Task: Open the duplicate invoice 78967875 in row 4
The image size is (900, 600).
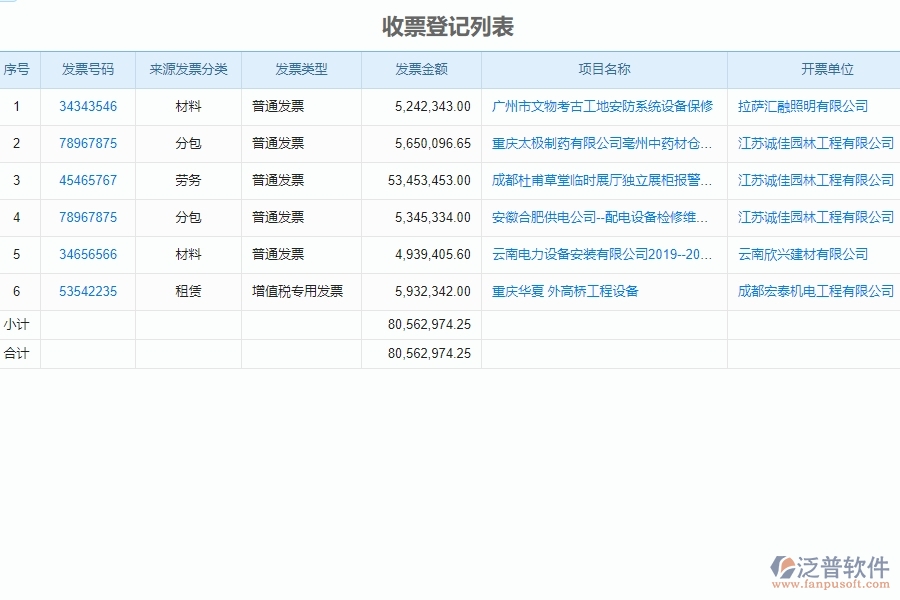Action: (x=87, y=217)
